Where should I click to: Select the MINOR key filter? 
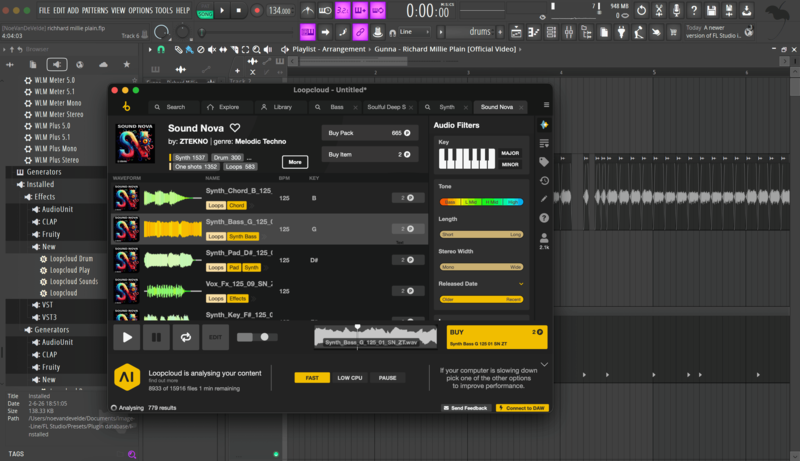coord(510,164)
